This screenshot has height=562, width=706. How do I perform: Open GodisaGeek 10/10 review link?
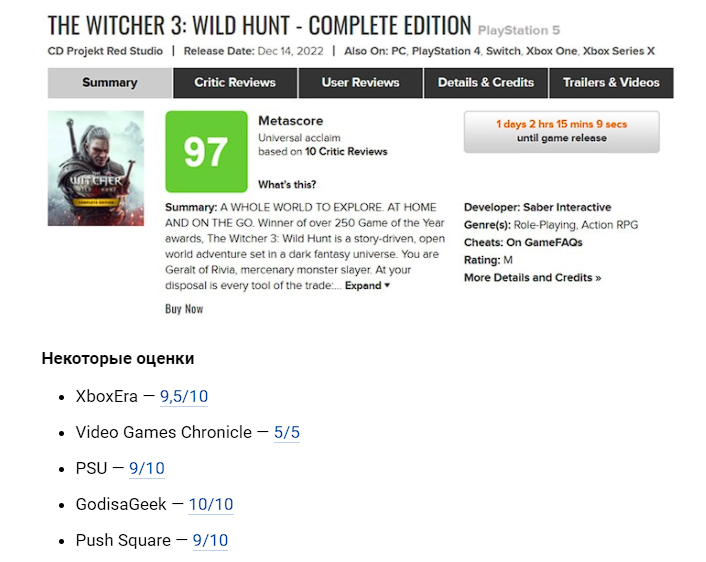click(211, 505)
